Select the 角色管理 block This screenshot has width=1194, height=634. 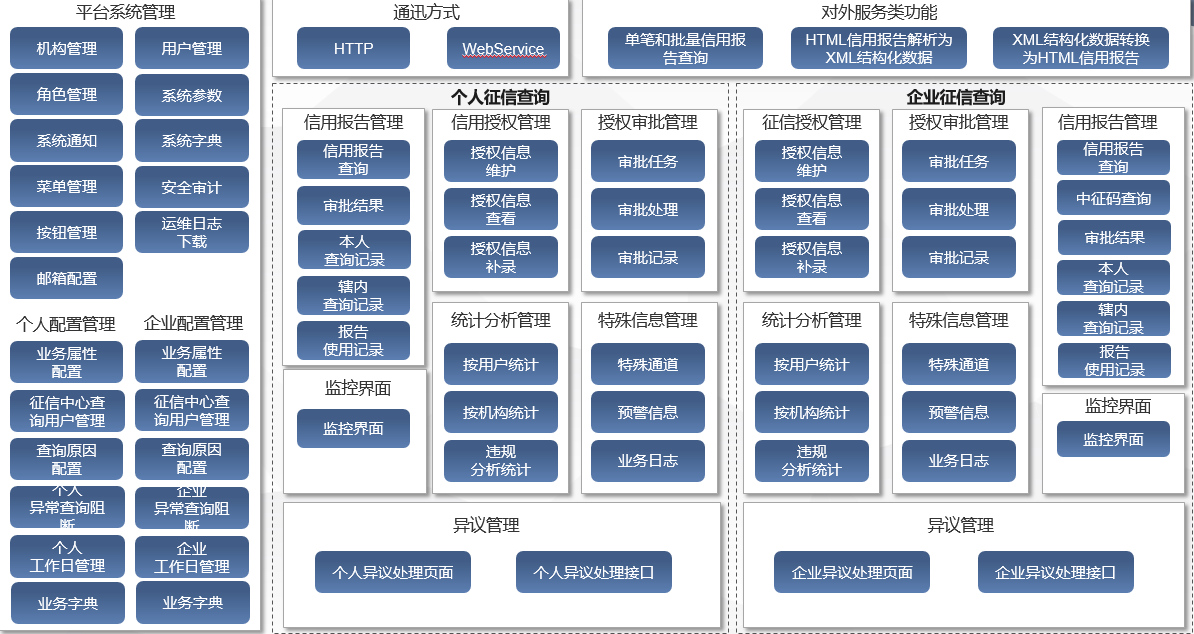67,95
